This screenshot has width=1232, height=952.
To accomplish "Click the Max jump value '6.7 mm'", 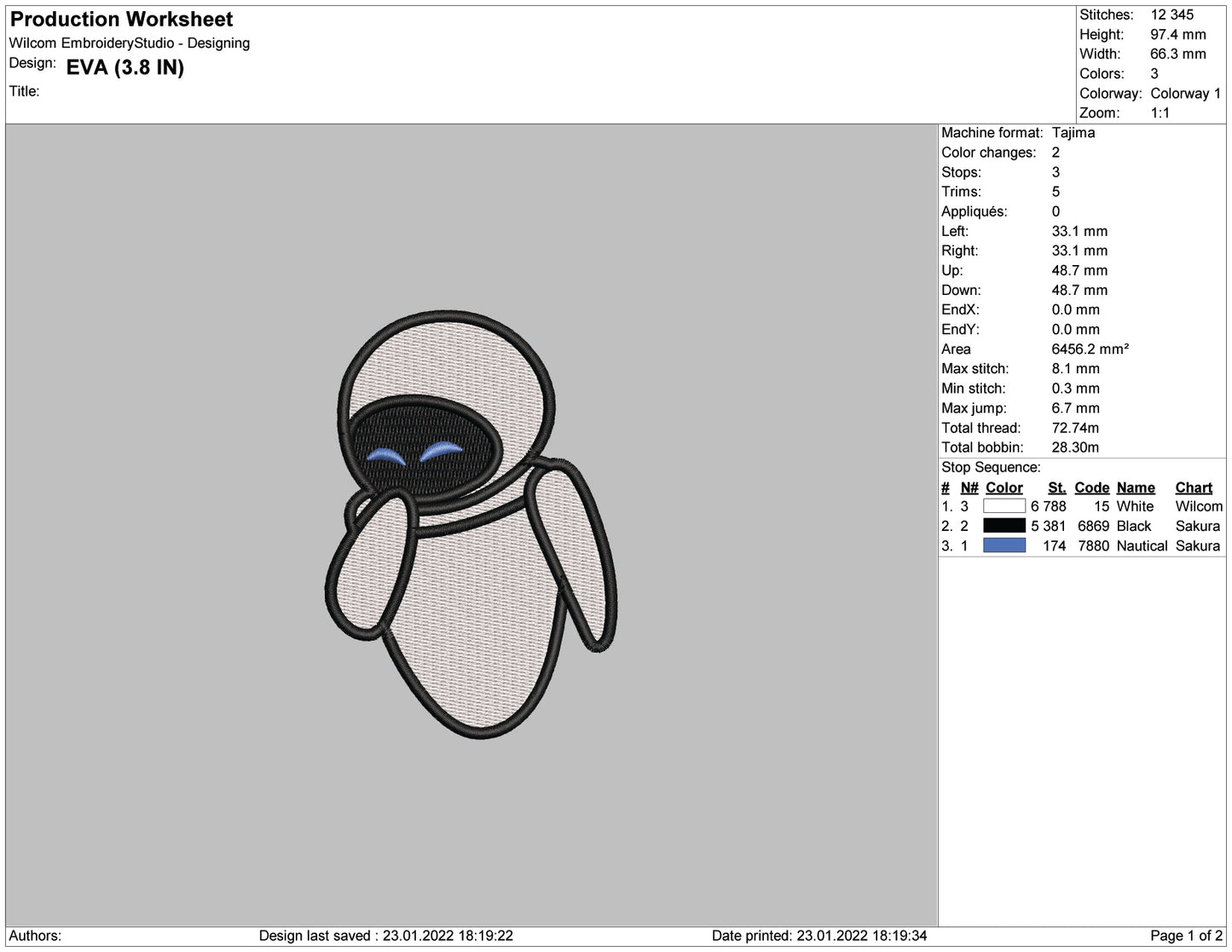I will (x=1075, y=408).
